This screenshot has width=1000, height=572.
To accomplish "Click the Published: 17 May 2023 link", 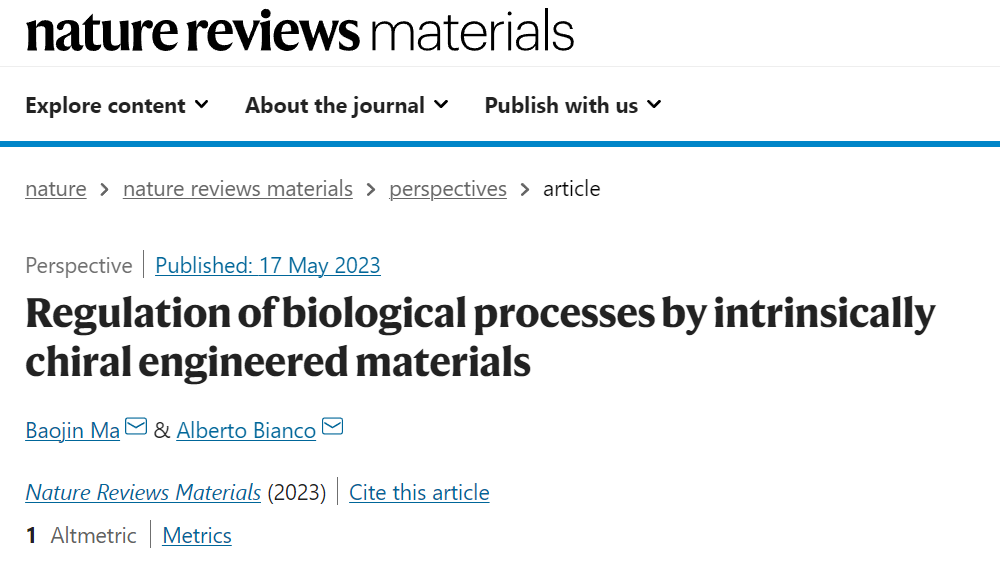I will click(x=268, y=265).
